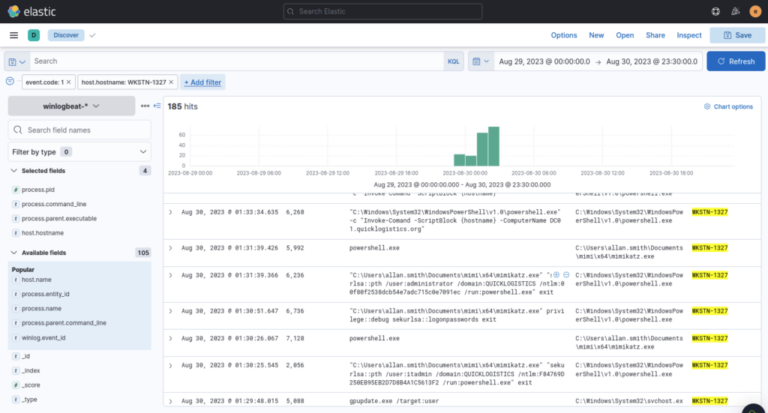
Task: Click the Add filter link
Action: (203, 82)
